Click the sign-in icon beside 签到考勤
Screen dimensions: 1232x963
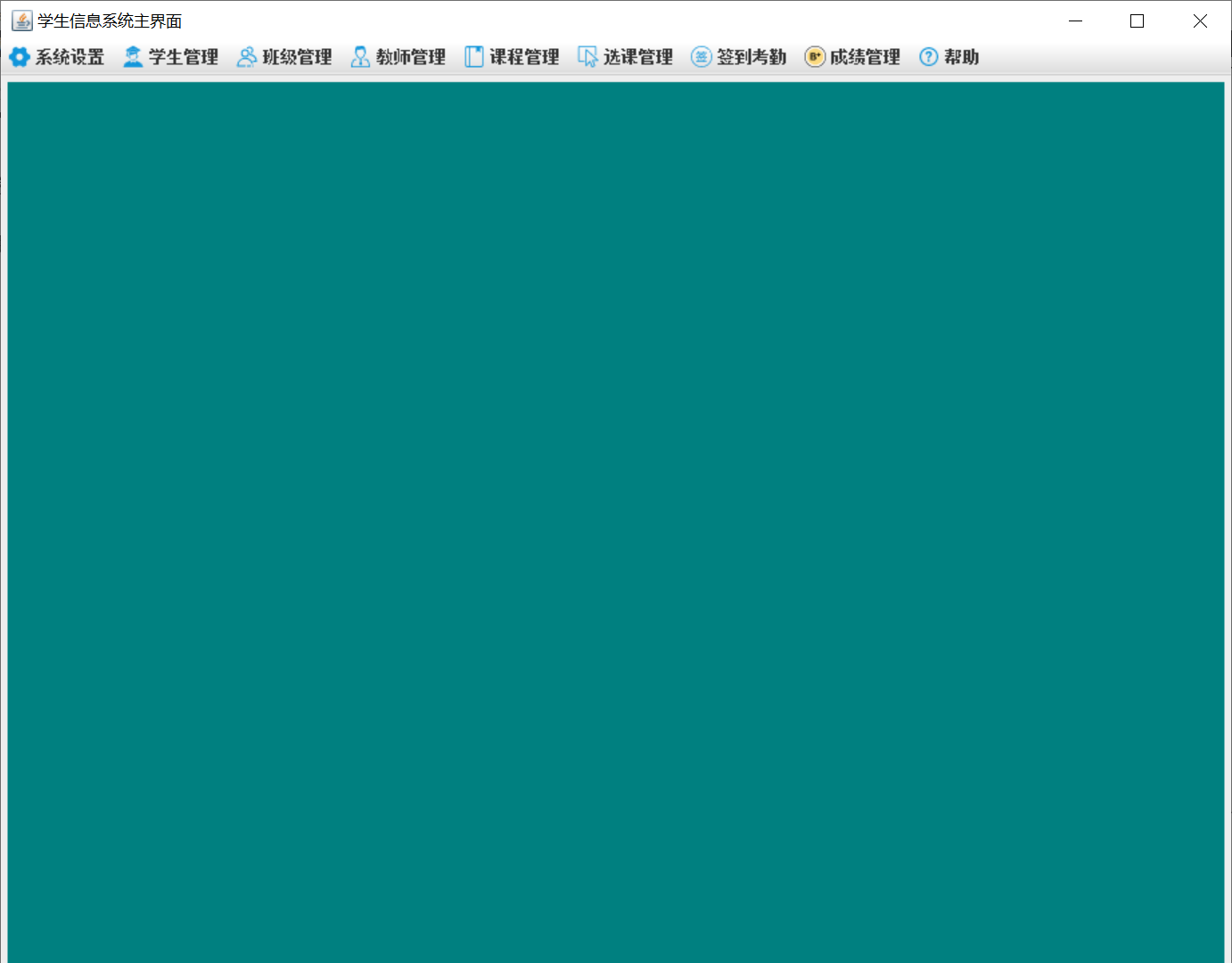(x=702, y=57)
